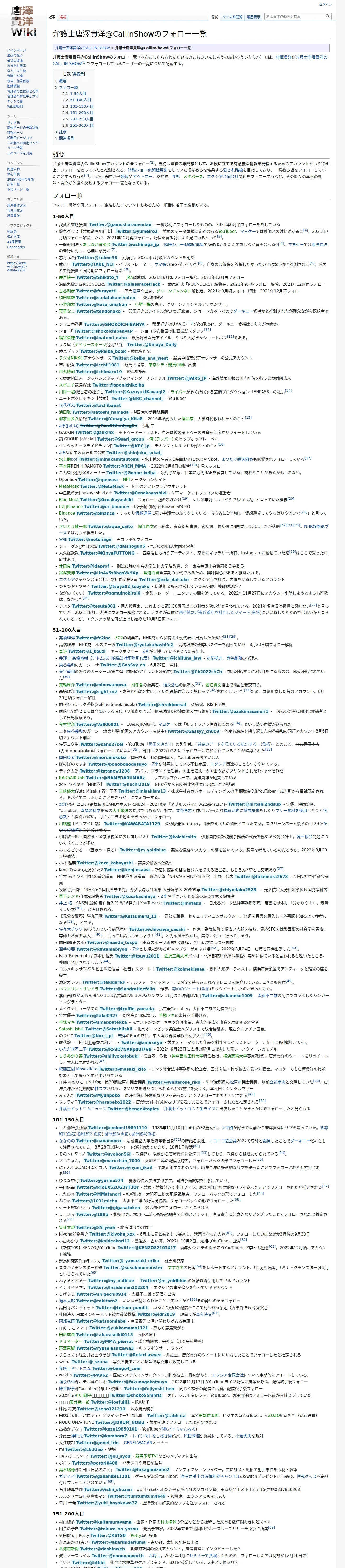Open Twitter:@yumeiro2 link
The height and width of the screenshot is (1568, 345).
point(136,231)
